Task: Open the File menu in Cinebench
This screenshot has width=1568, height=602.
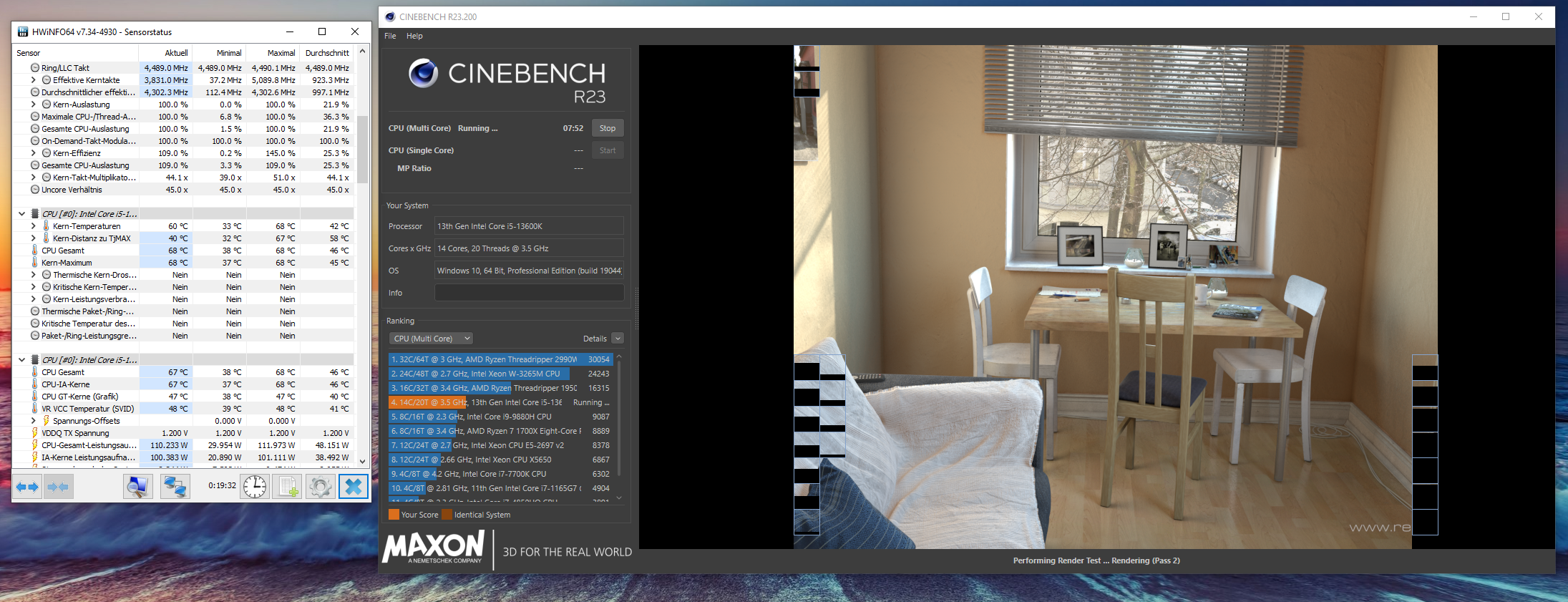Action: click(390, 36)
